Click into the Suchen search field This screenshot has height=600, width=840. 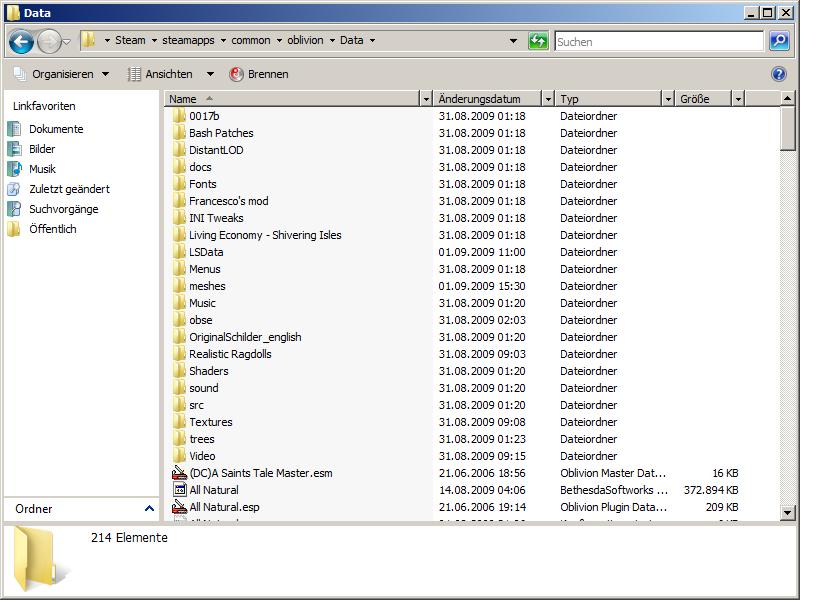pyautogui.click(x=658, y=42)
